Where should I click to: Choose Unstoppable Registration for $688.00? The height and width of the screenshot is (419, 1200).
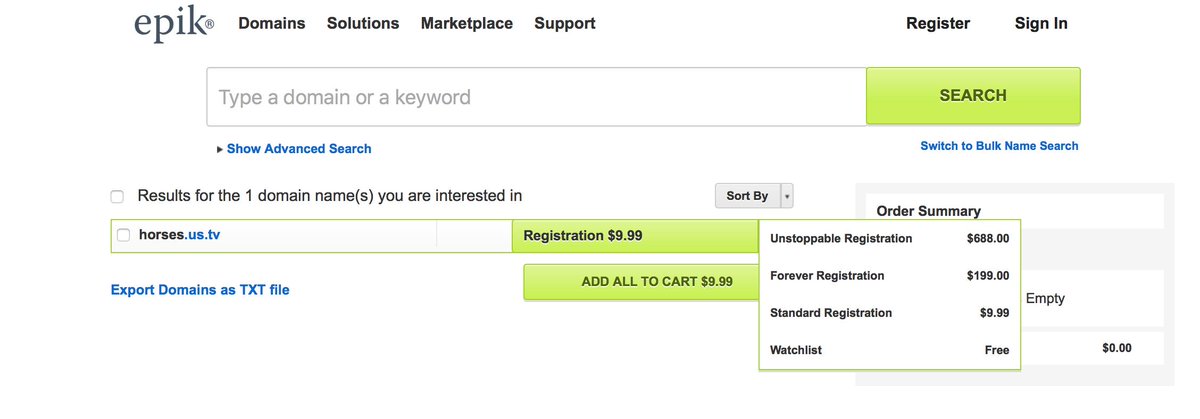tap(889, 239)
